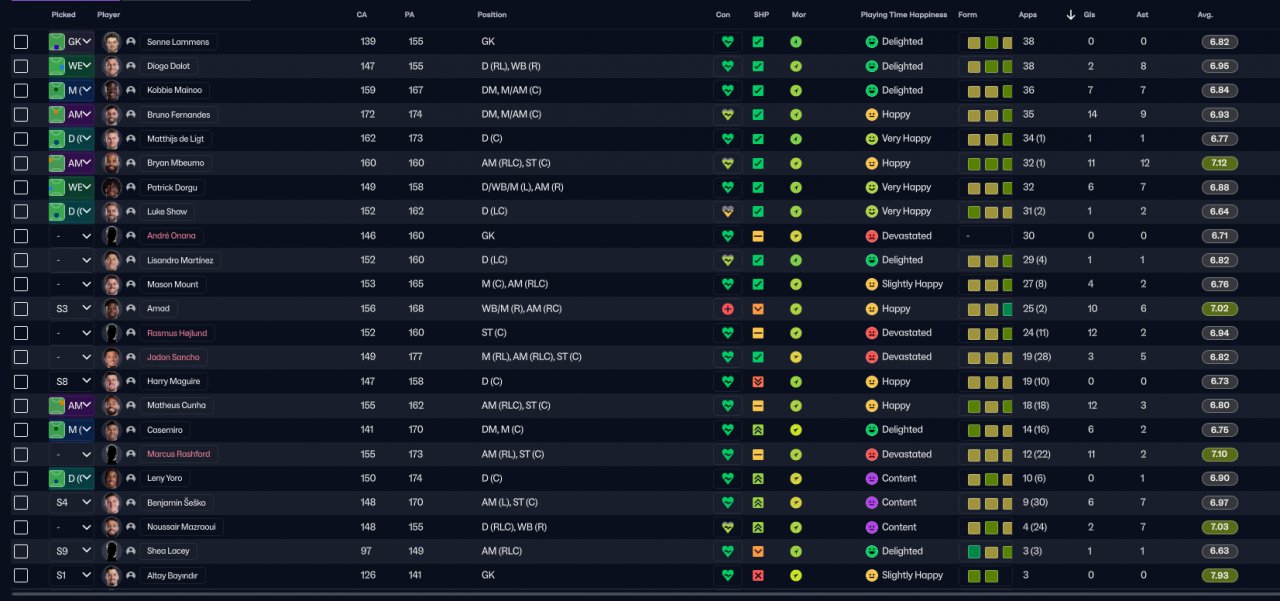Image resolution: width=1280 pixels, height=601 pixels.
Task: Toggle the checkbox for Benjamin Šeško
Action: (21, 503)
